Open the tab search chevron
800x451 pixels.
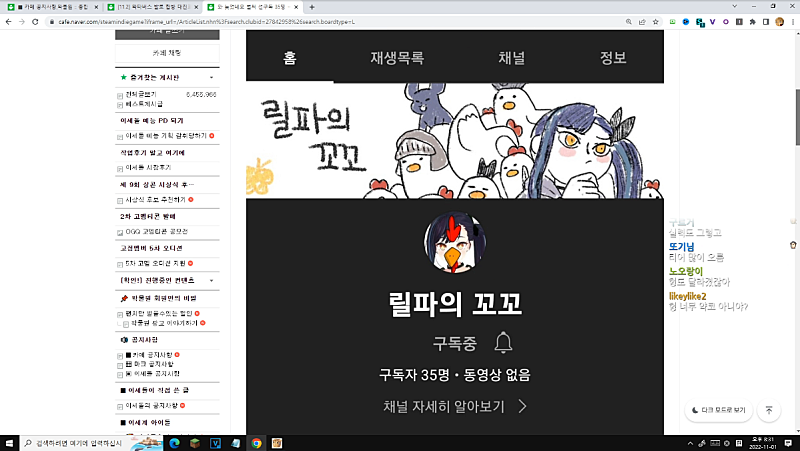click(x=735, y=7)
